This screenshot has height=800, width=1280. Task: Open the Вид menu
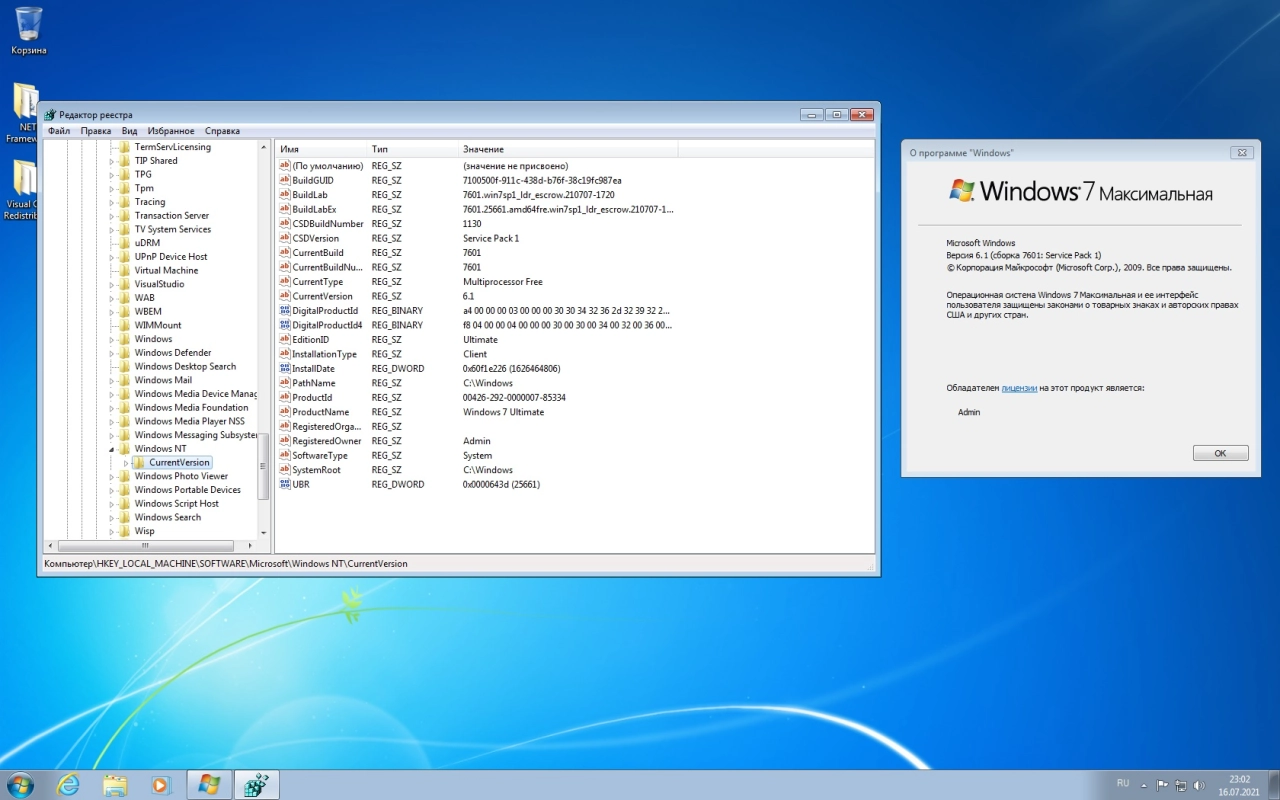pos(130,131)
